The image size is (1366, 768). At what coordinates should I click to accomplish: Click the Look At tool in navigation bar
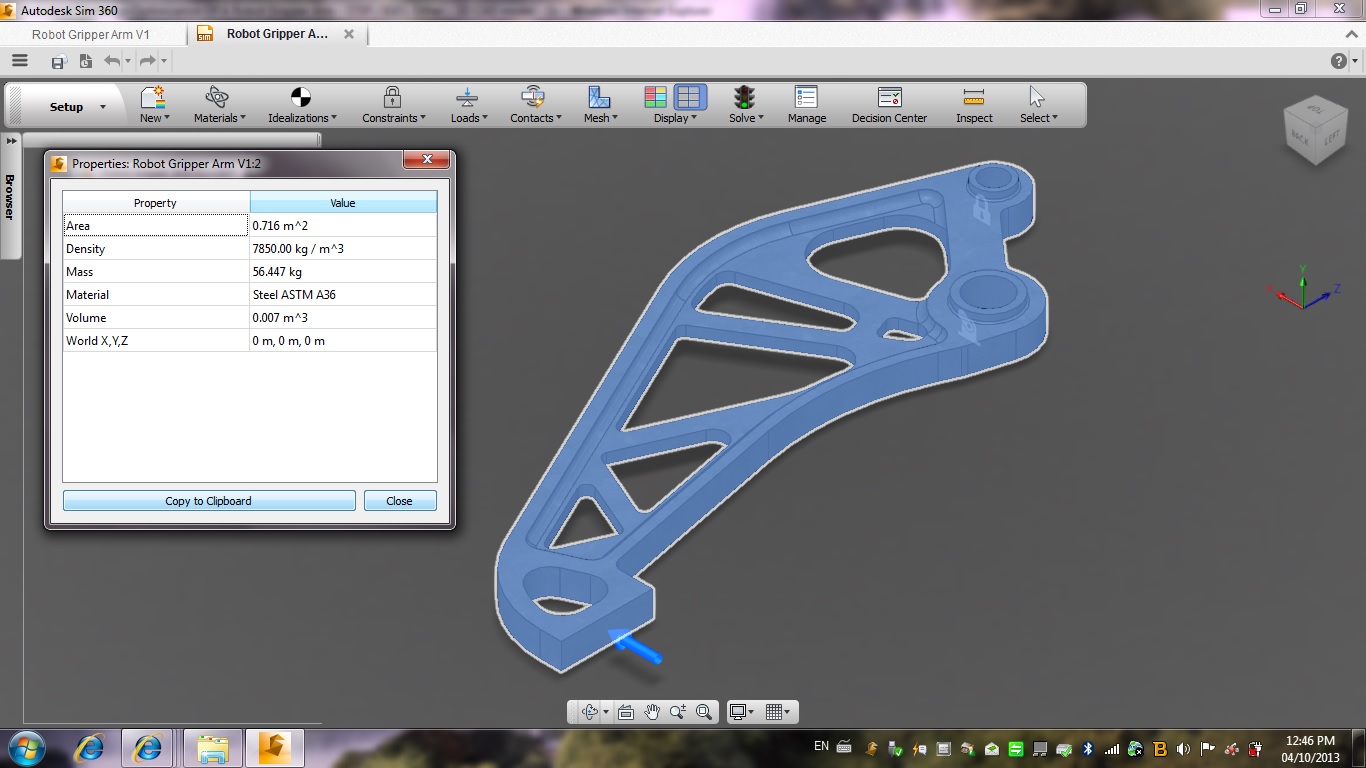click(626, 712)
